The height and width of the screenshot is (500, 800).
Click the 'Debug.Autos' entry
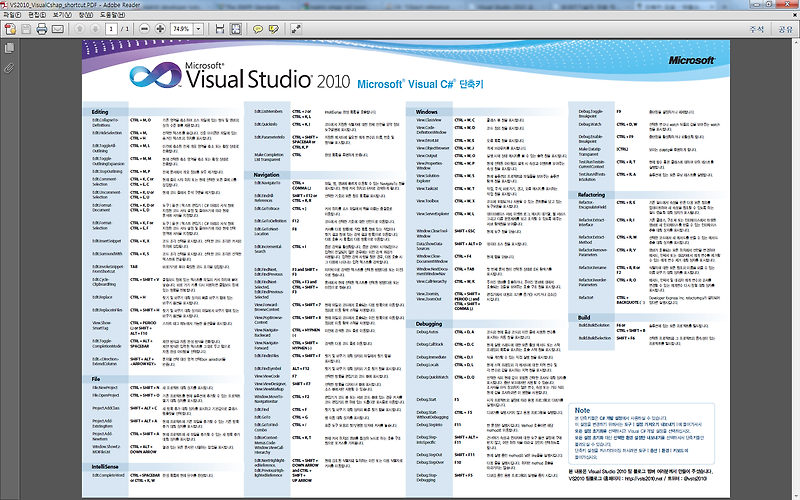click(427, 332)
